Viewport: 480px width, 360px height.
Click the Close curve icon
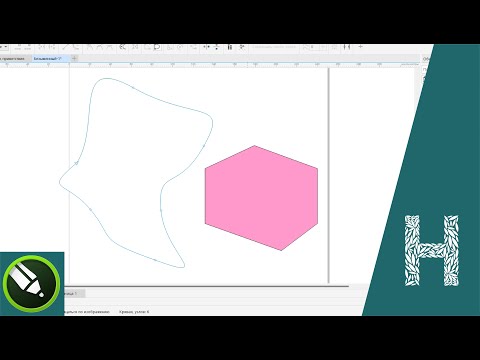(157, 47)
